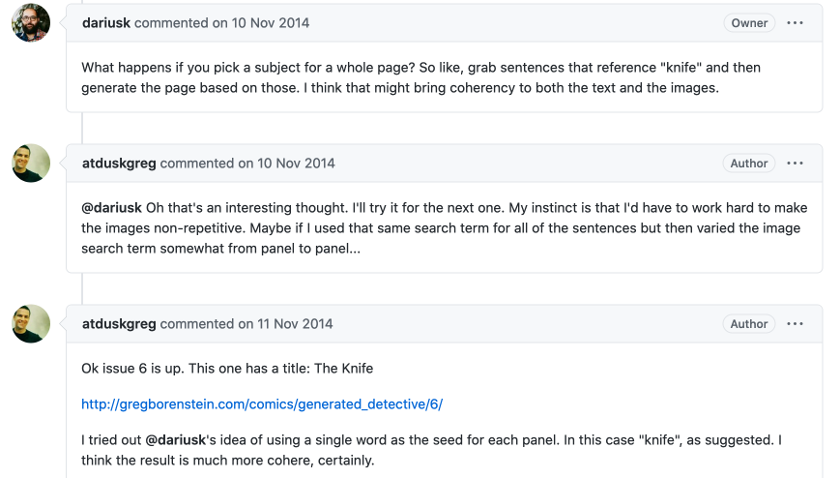Click atduskgreg's avatar on 10 Nov comment
The width and height of the screenshot is (840, 478).
(31, 163)
